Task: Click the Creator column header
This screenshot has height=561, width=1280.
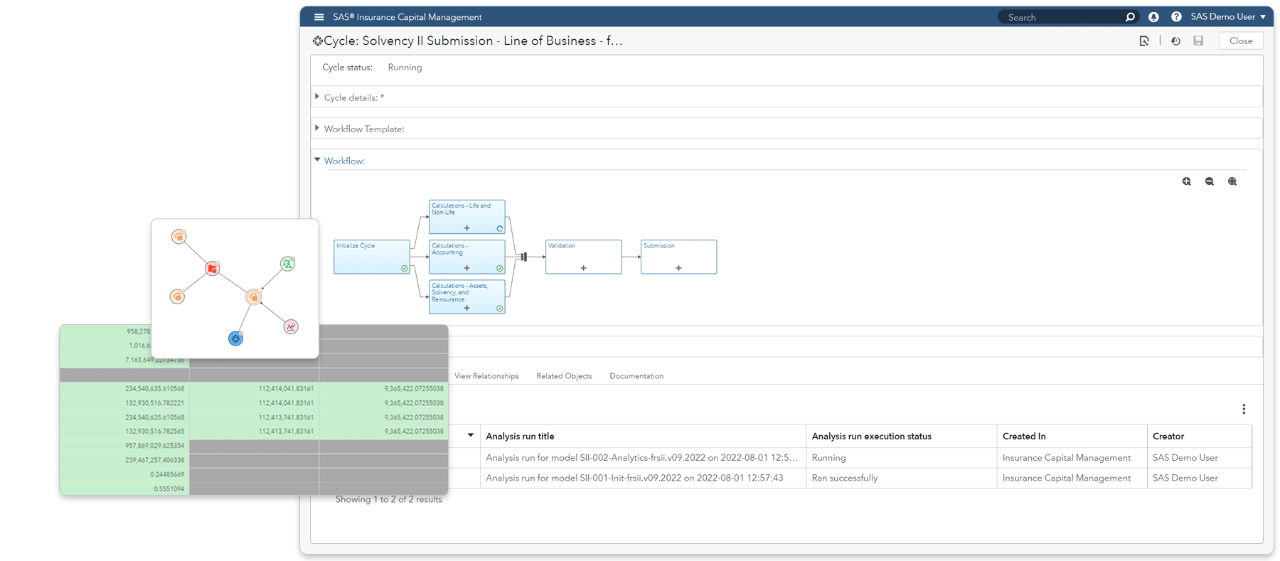Action: coord(1199,436)
